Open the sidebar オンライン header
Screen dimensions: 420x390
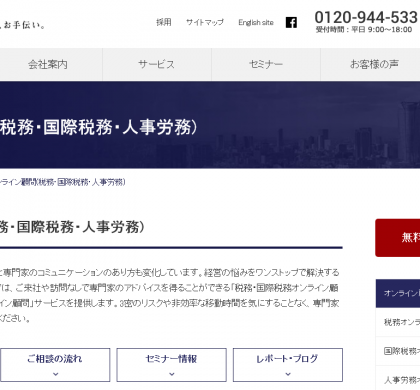pos(398,293)
